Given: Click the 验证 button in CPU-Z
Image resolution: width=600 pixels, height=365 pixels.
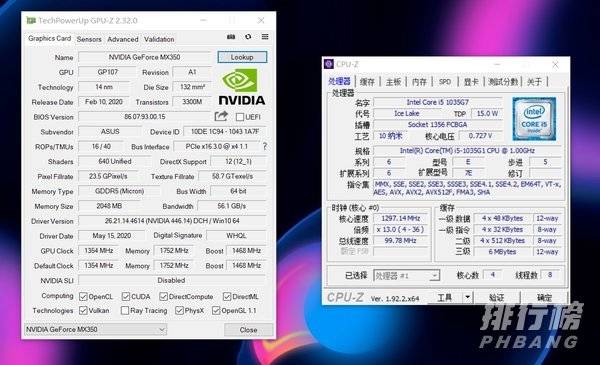Looking at the screenshot, I should coord(496,297).
